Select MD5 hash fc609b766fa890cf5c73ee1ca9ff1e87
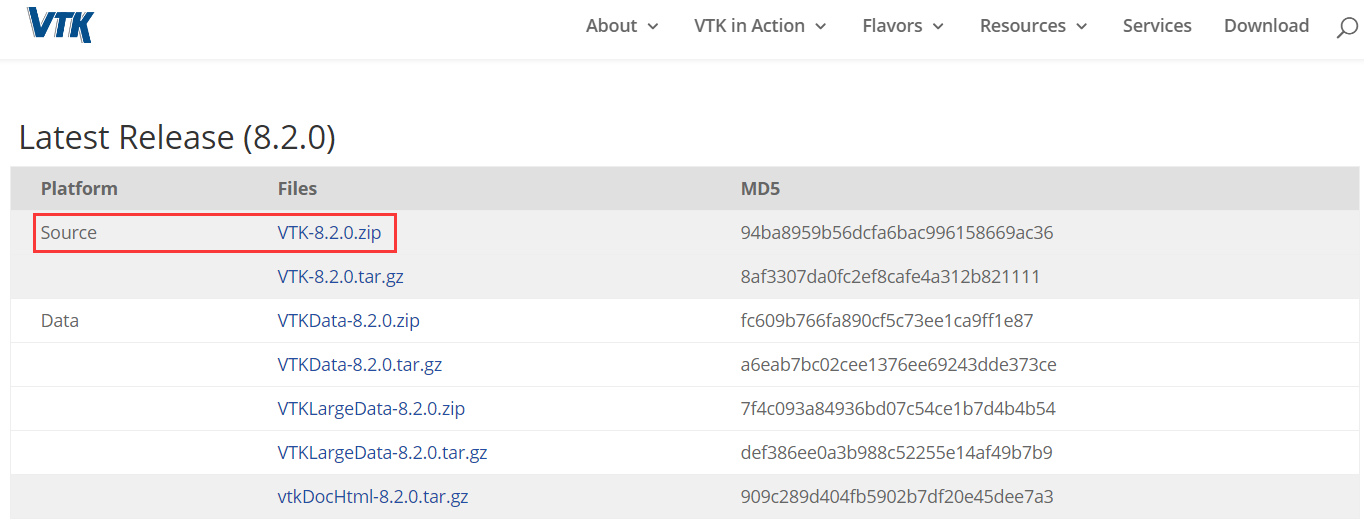The height and width of the screenshot is (522, 1364). click(x=887, y=321)
